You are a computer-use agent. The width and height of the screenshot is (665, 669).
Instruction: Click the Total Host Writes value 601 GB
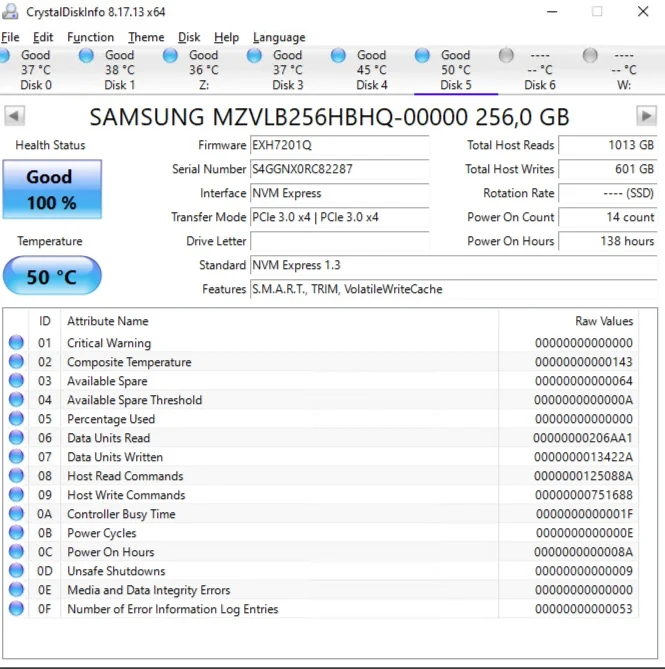click(608, 169)
